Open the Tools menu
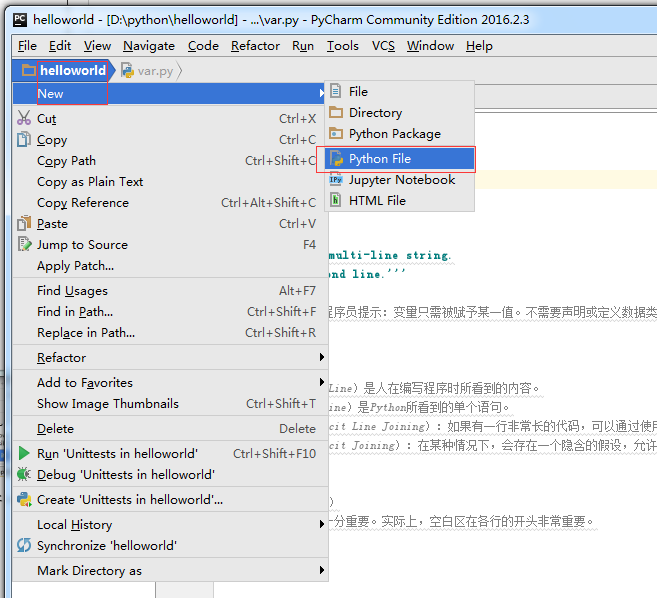 (343, 46)
